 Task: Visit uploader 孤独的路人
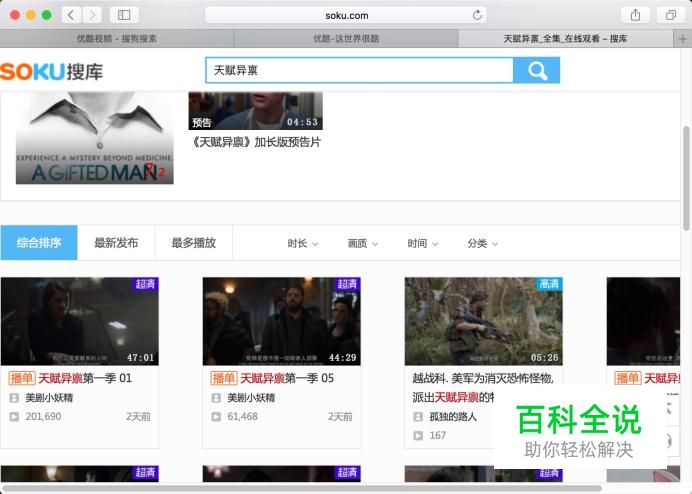click(x=453, y=416)
